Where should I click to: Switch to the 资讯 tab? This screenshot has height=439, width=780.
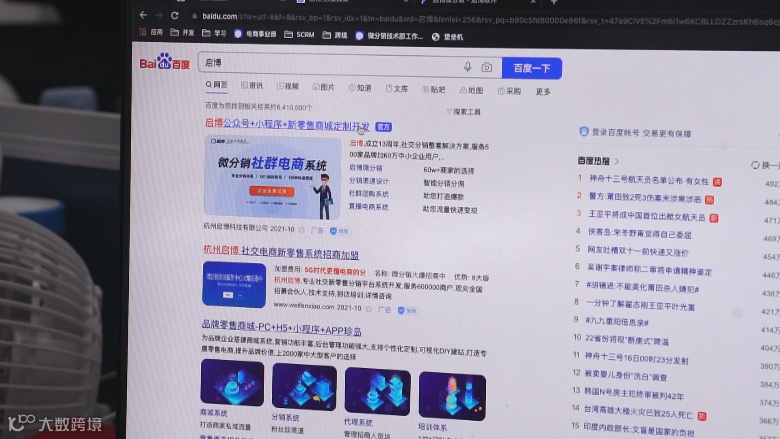pos(252,86)
